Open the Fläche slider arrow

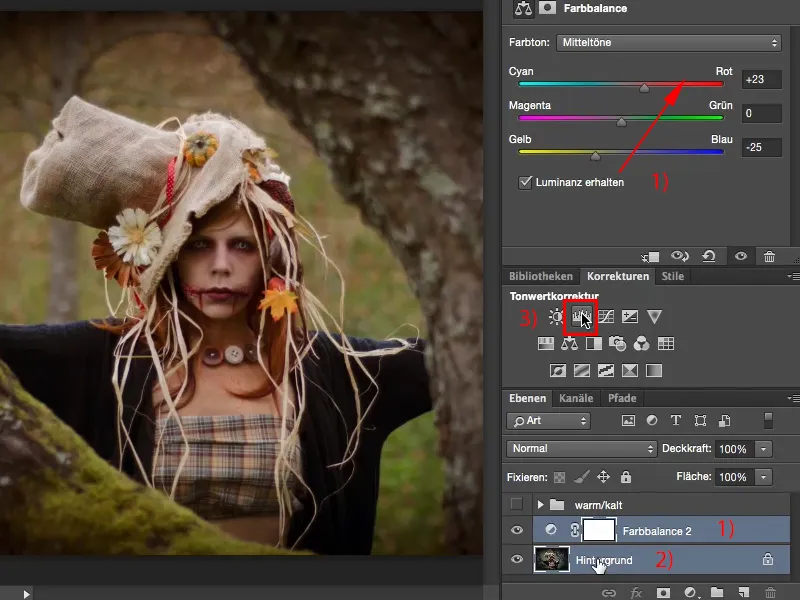pyautogui.click(x=763, y=477)
